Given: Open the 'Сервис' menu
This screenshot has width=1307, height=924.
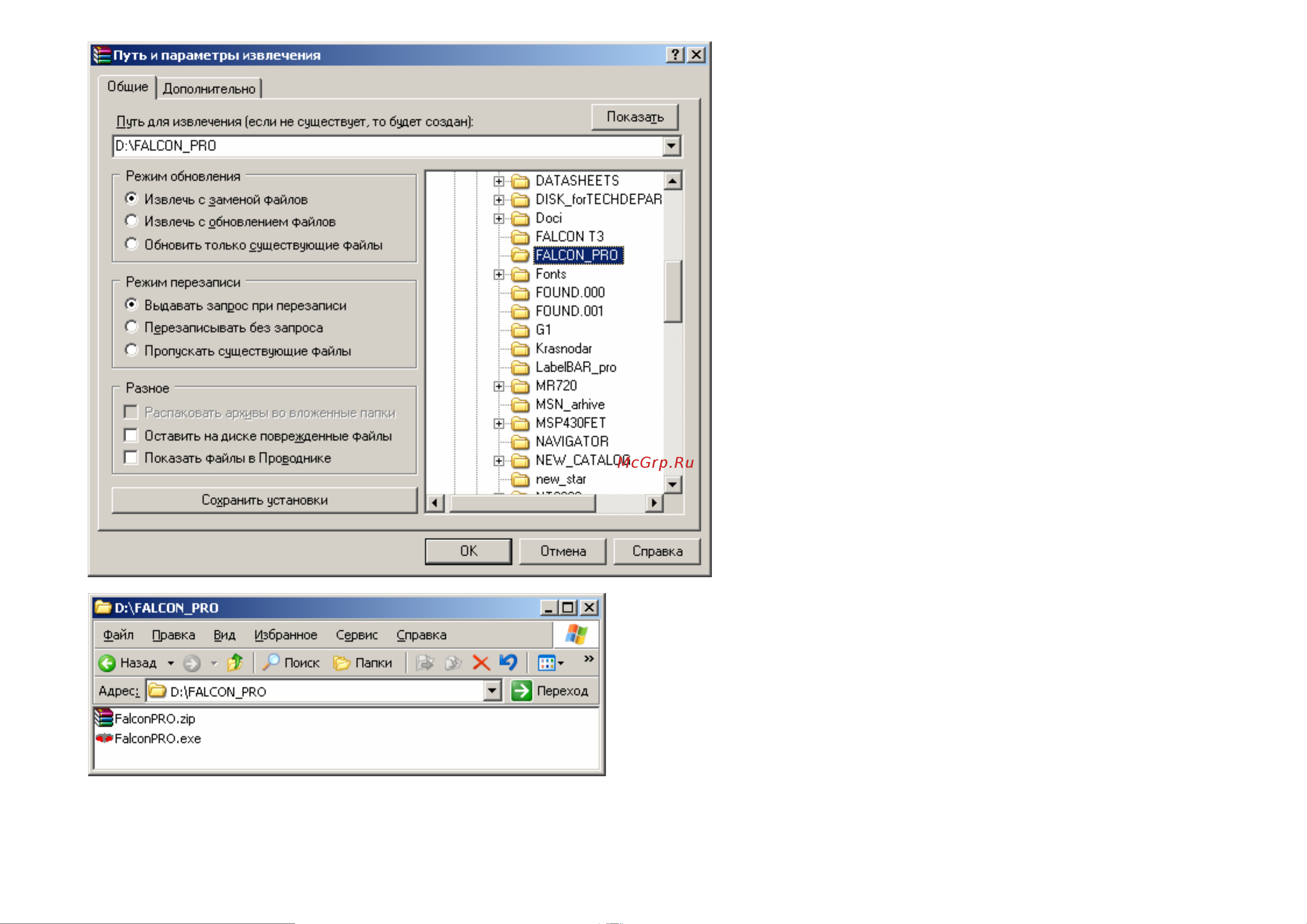Looking at the screenshot, I should pyautogui.click(x=357, y=635).
